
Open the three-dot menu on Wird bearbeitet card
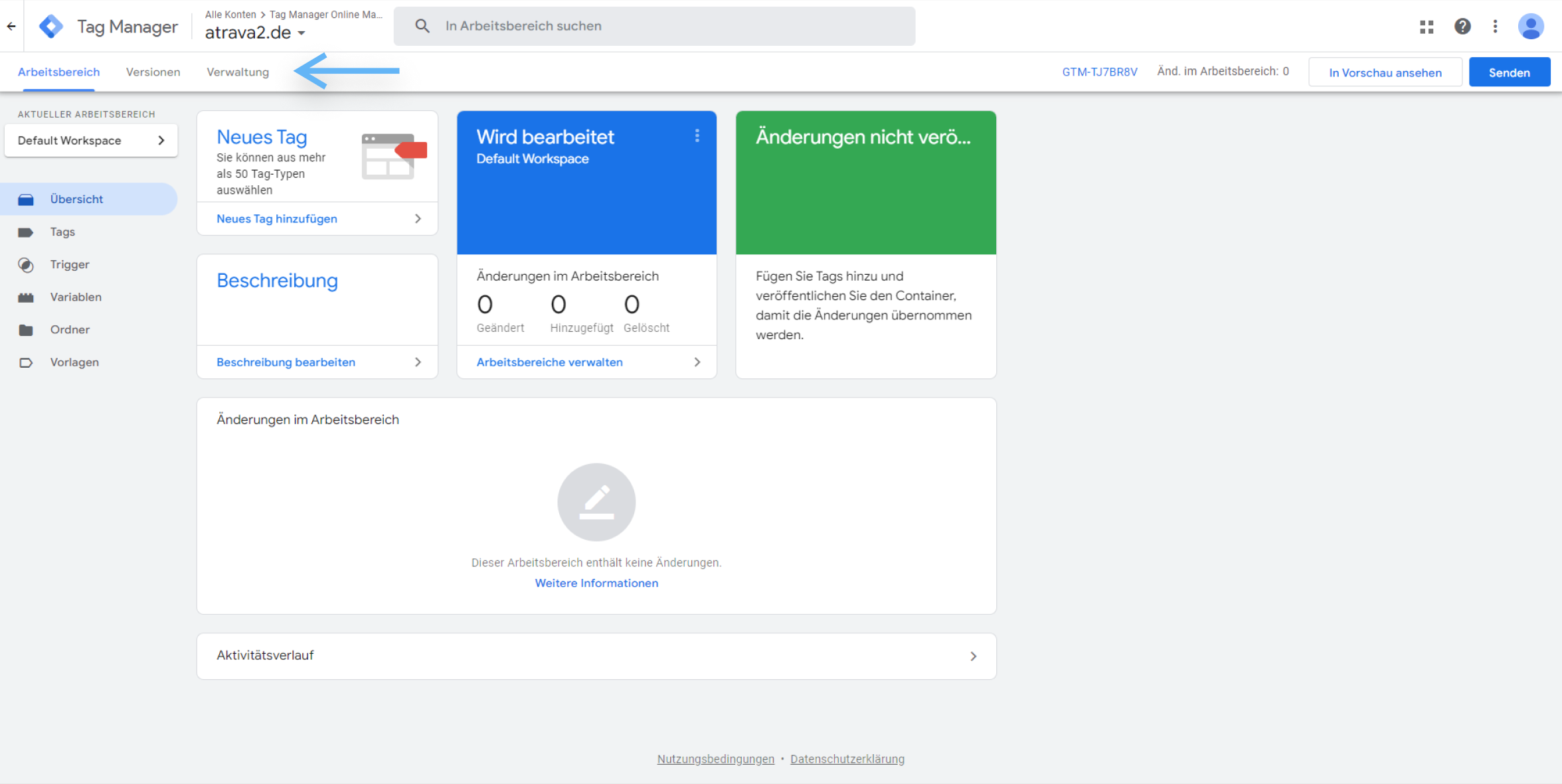pos(697,136)
